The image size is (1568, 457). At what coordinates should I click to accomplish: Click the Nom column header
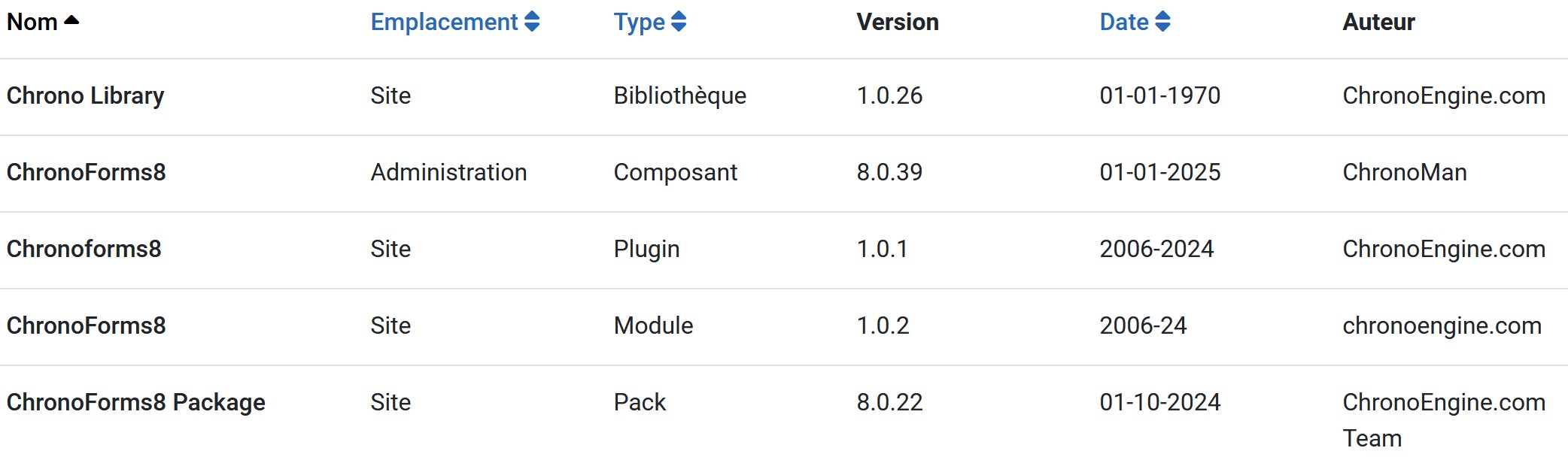point(32,22)
